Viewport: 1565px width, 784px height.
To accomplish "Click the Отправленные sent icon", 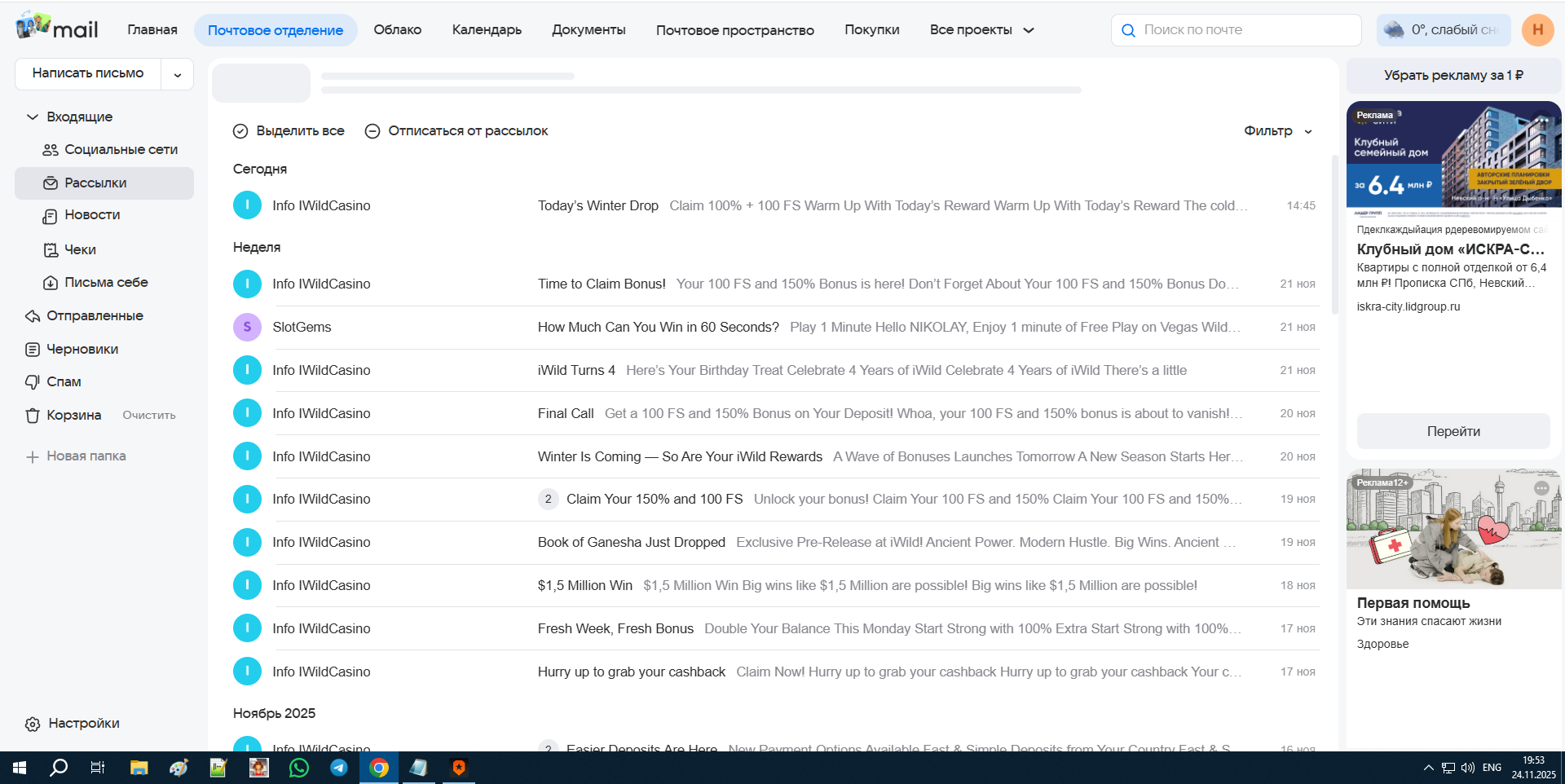I will pos(33,316).
